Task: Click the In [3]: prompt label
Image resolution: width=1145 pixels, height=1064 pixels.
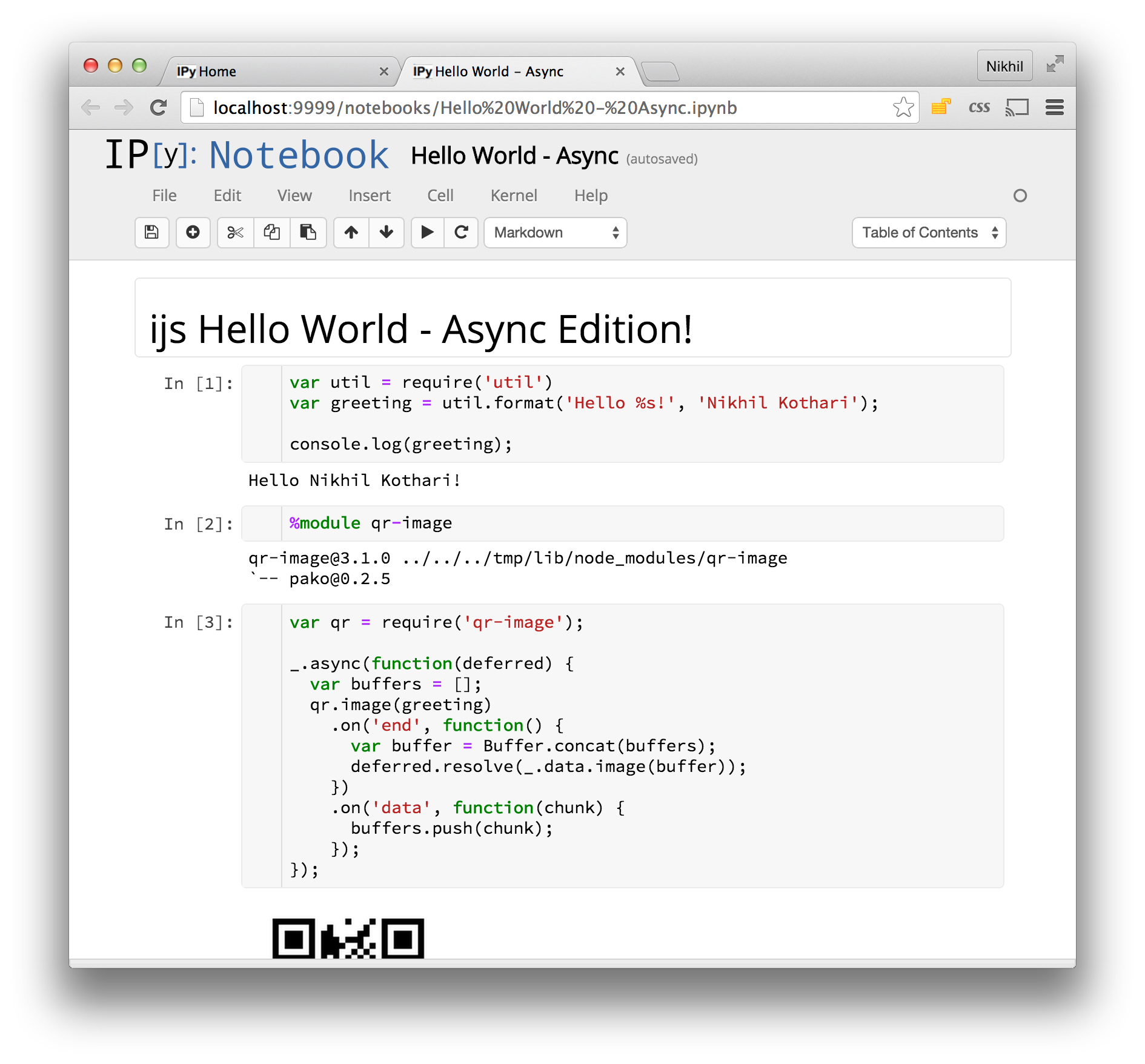Action: (199, 622)
